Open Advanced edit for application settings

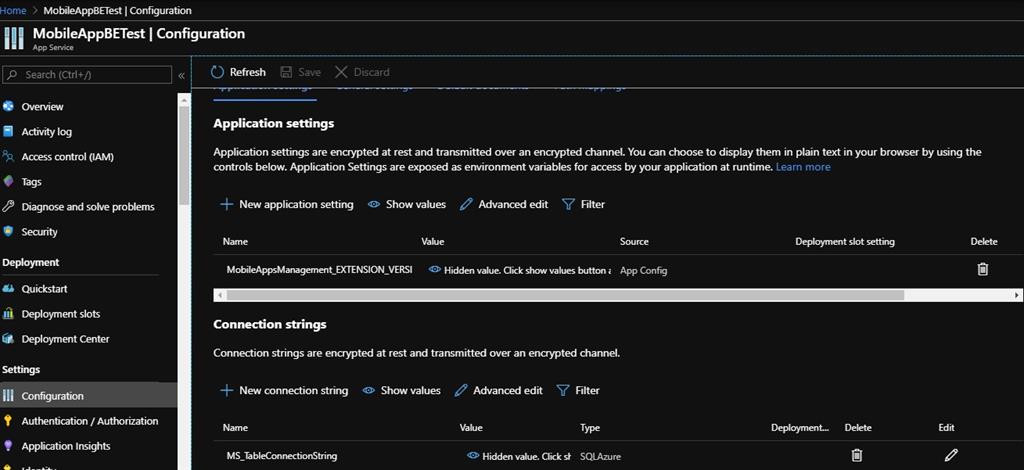point(504,204)
